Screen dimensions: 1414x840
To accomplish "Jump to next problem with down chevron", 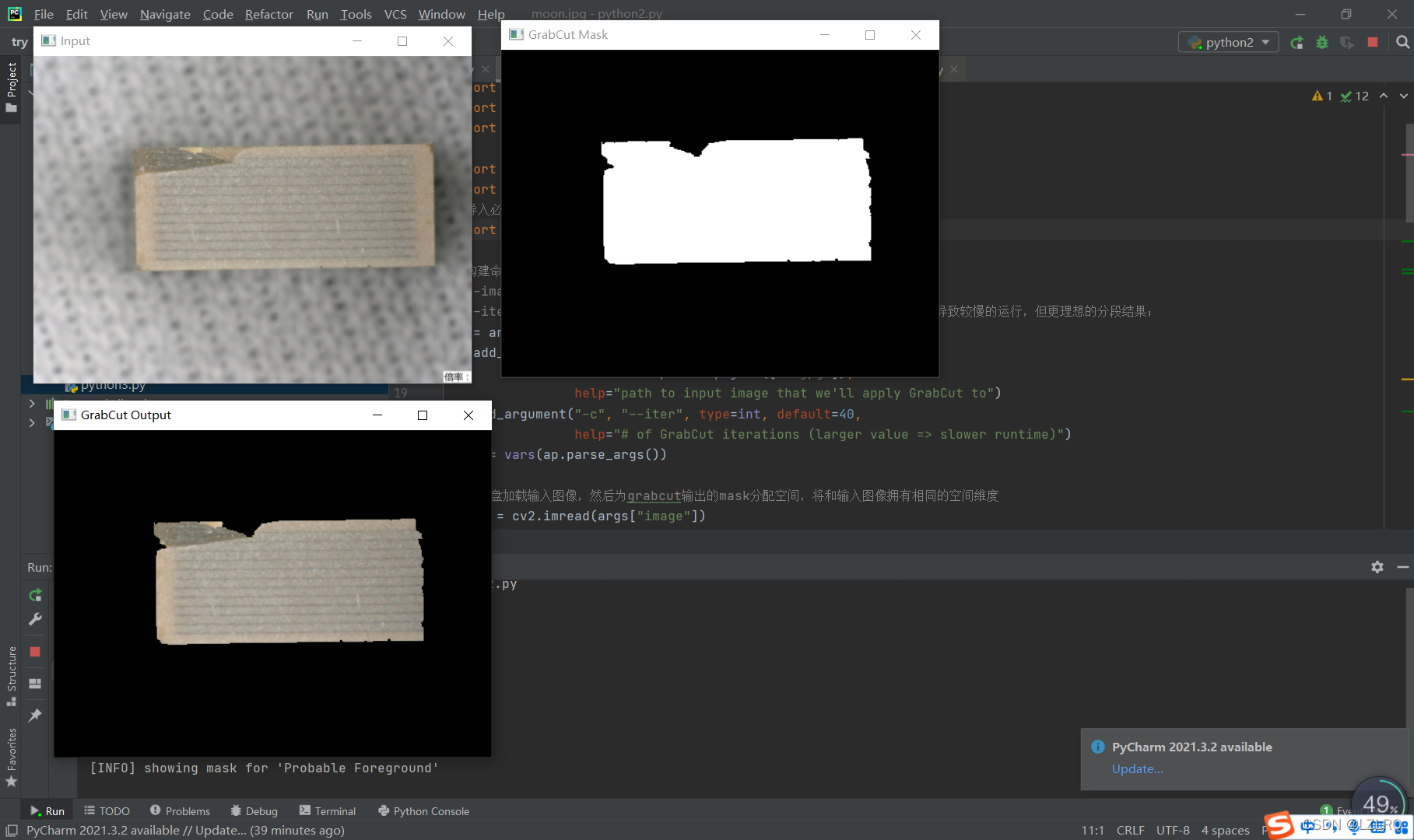I will 1403,96.
